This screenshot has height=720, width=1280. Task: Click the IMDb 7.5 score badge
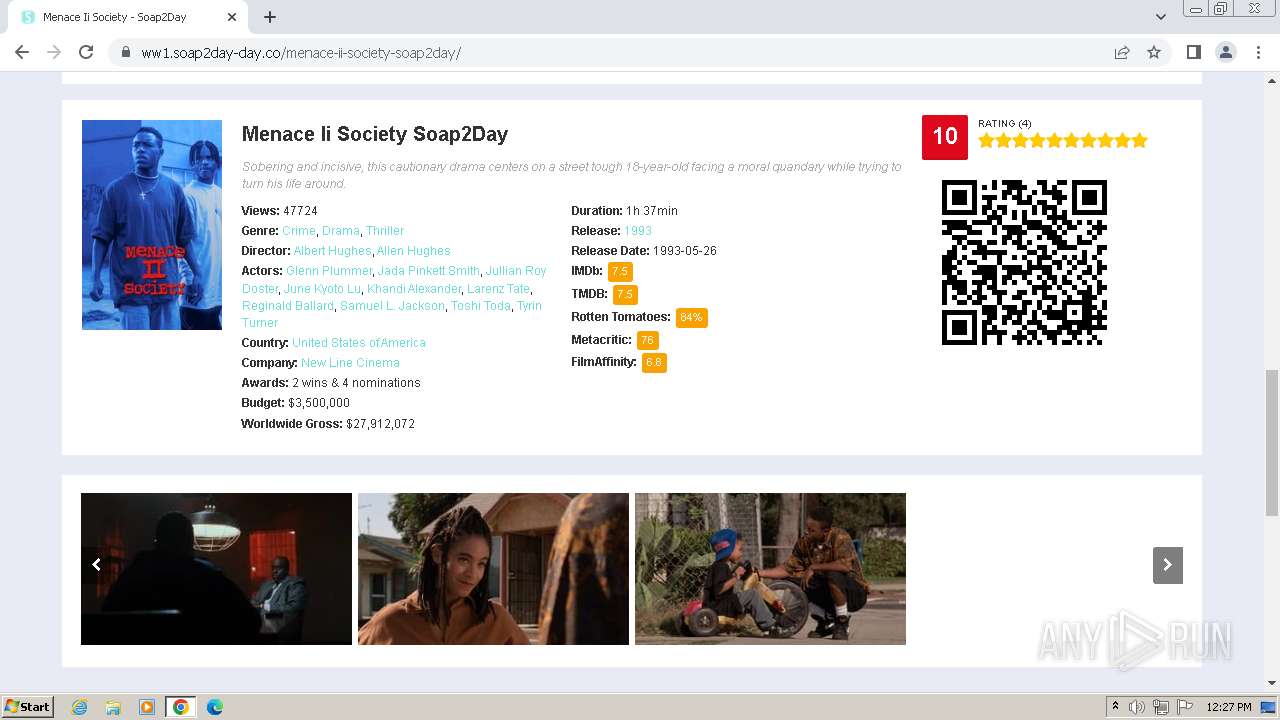(620, 271)
